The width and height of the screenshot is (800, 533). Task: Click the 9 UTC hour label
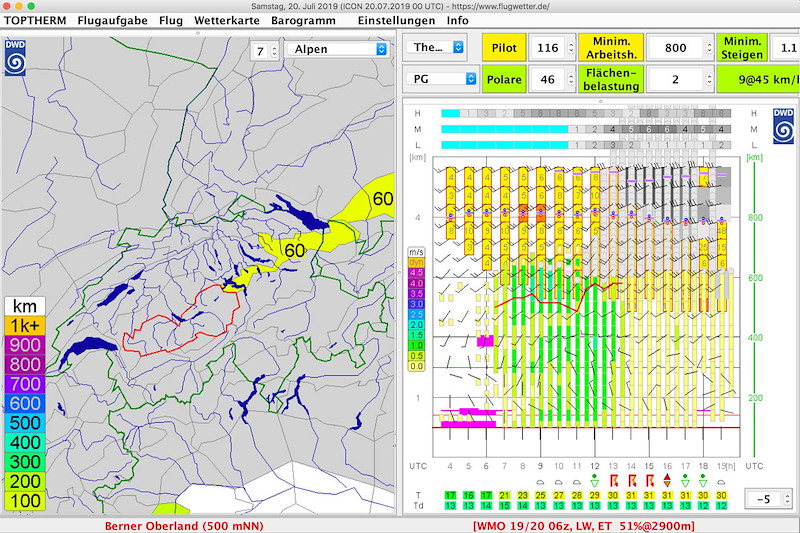(540, 466)
